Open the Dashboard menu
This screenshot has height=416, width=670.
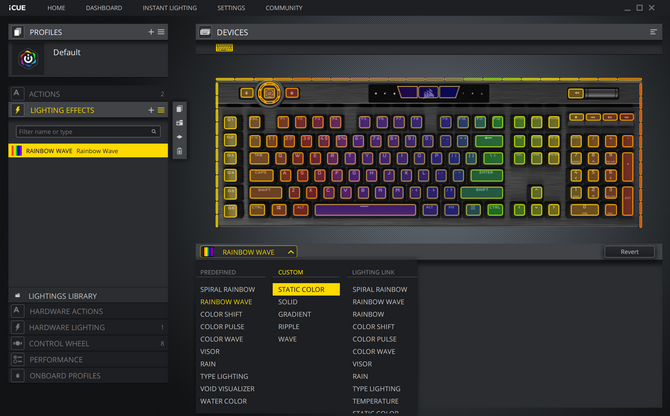104,8
